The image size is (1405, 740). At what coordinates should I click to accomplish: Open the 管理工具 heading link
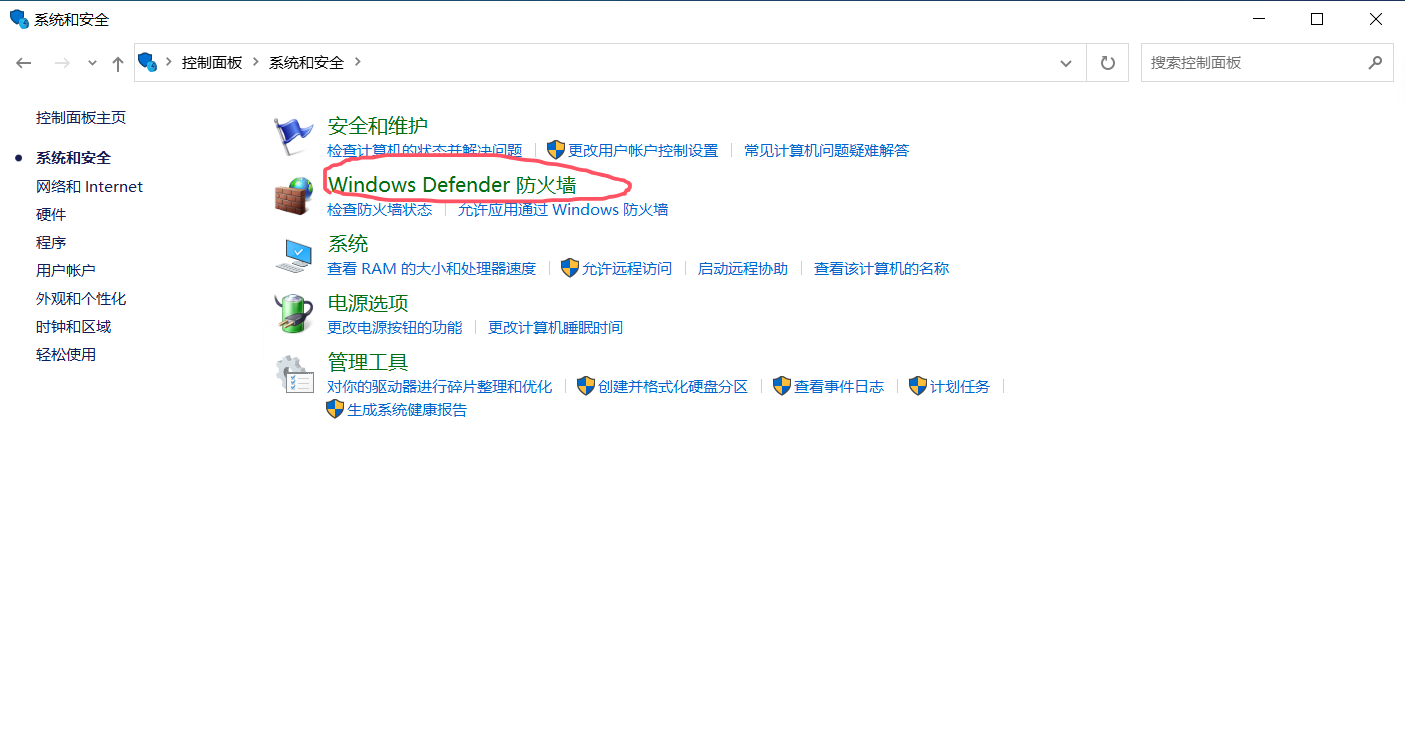[368, 362]
